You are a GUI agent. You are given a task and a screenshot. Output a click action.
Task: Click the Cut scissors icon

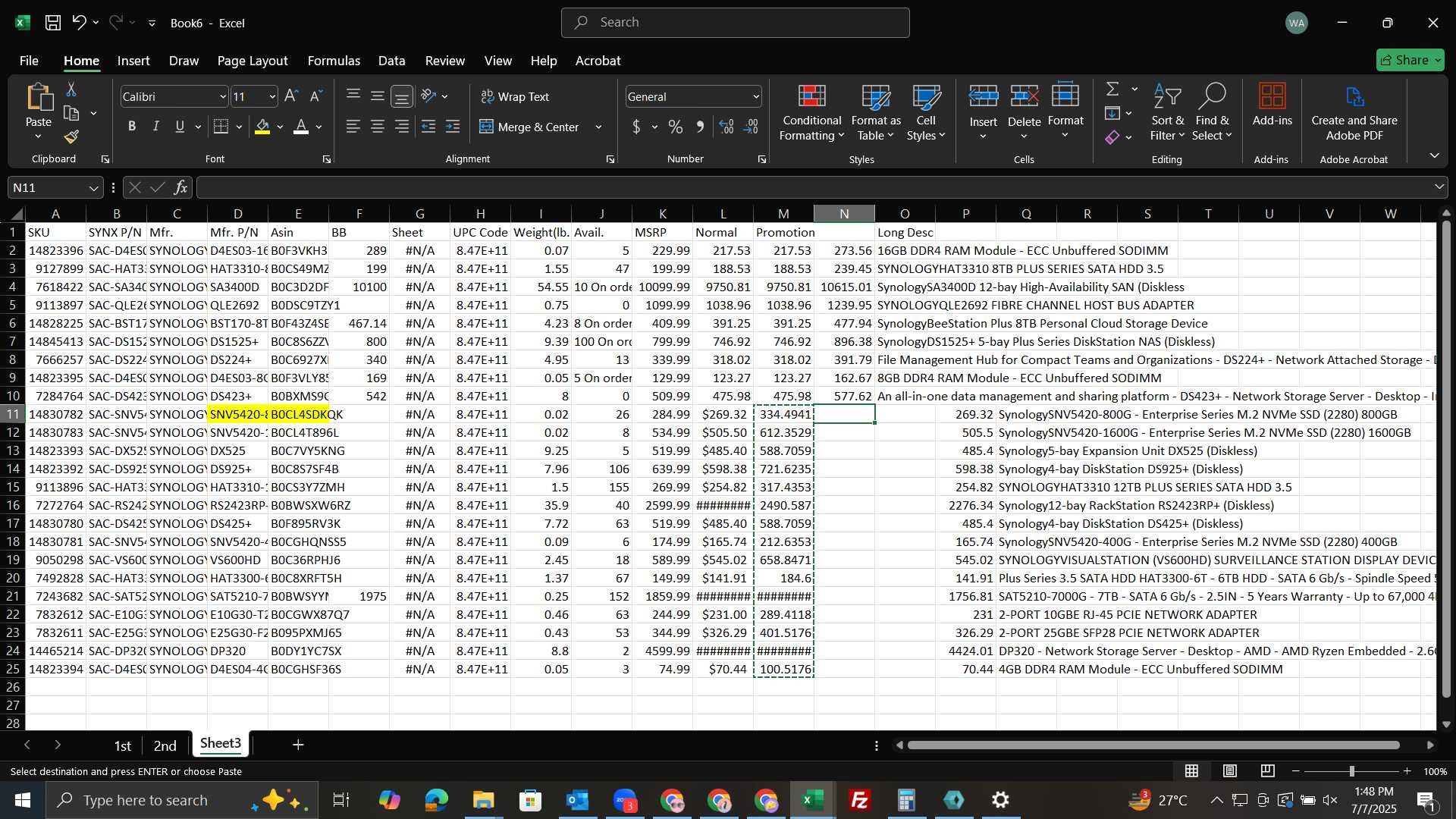click(71, 89)
